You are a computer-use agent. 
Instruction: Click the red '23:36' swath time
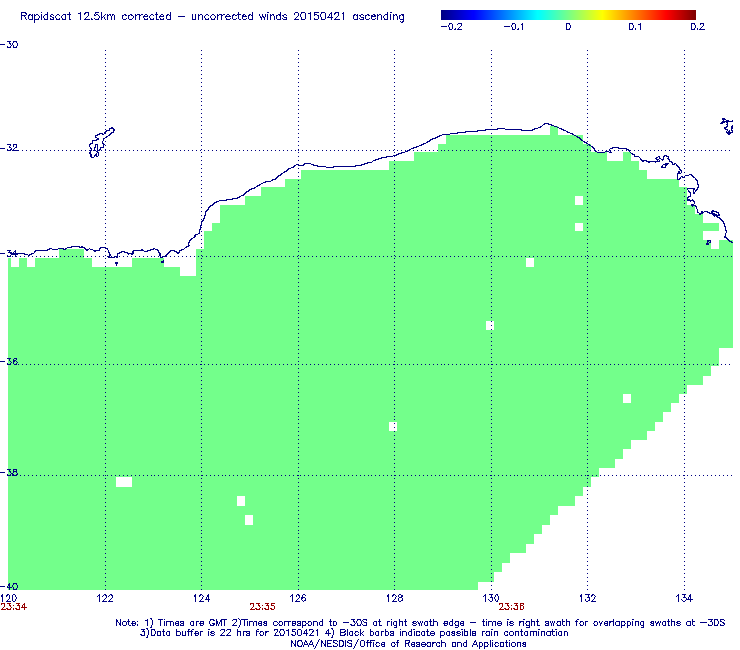pyautogui.click(x=512, y=607)
